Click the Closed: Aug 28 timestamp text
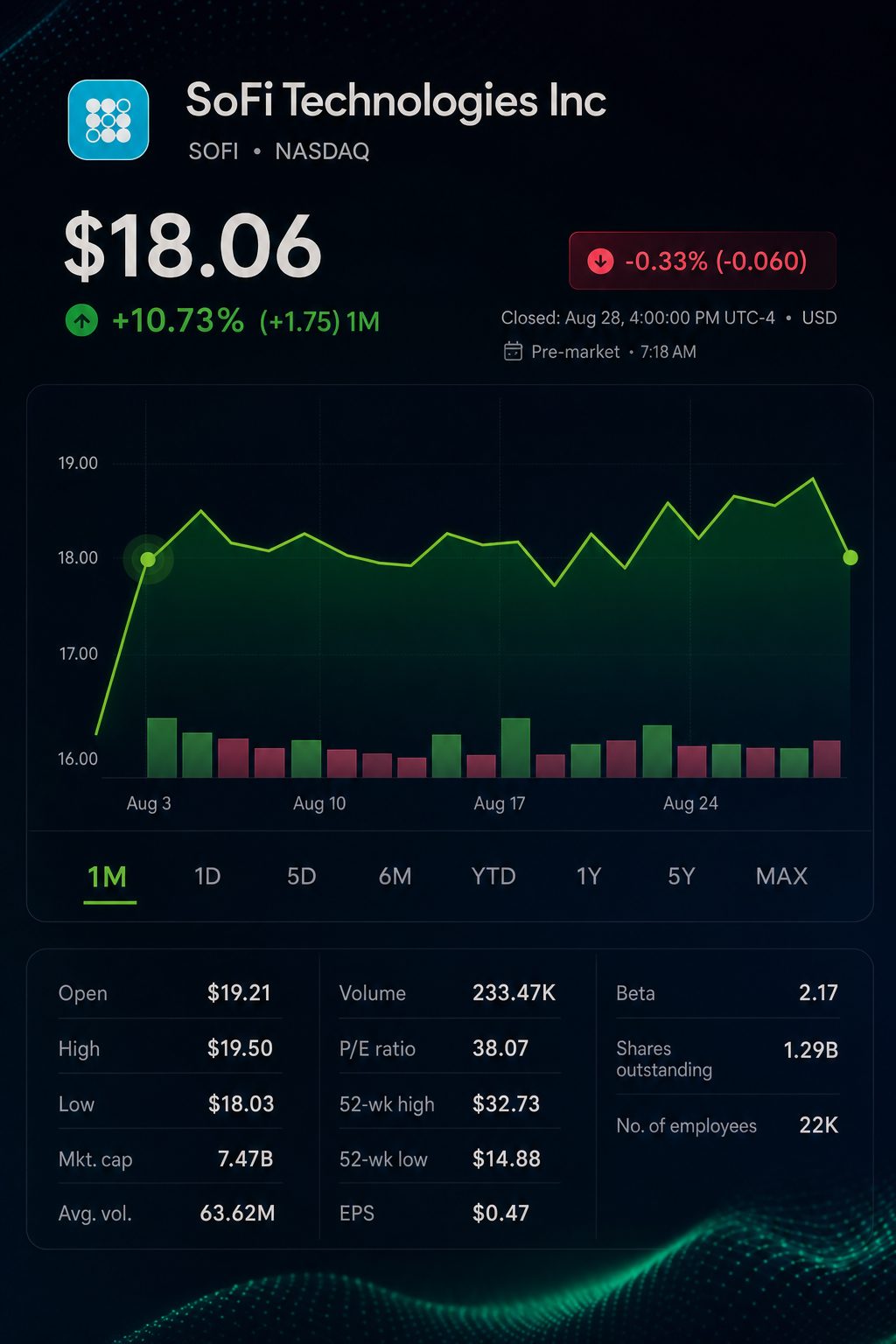 pos(638,318)
